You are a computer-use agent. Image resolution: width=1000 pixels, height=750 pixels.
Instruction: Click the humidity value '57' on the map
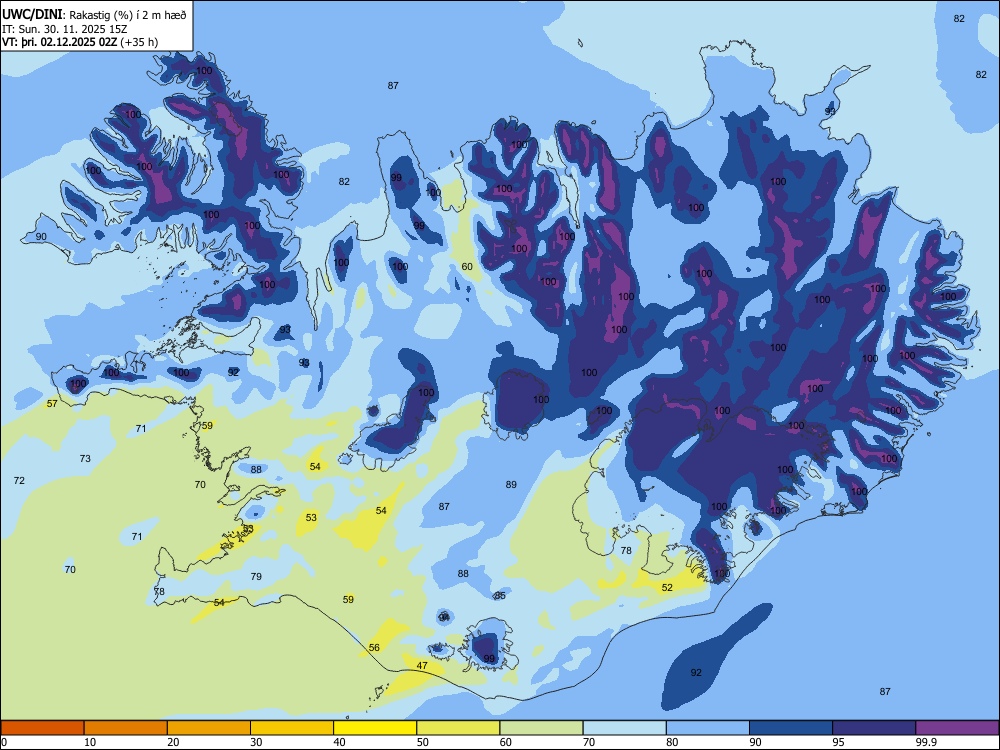[x=52, y=404]
